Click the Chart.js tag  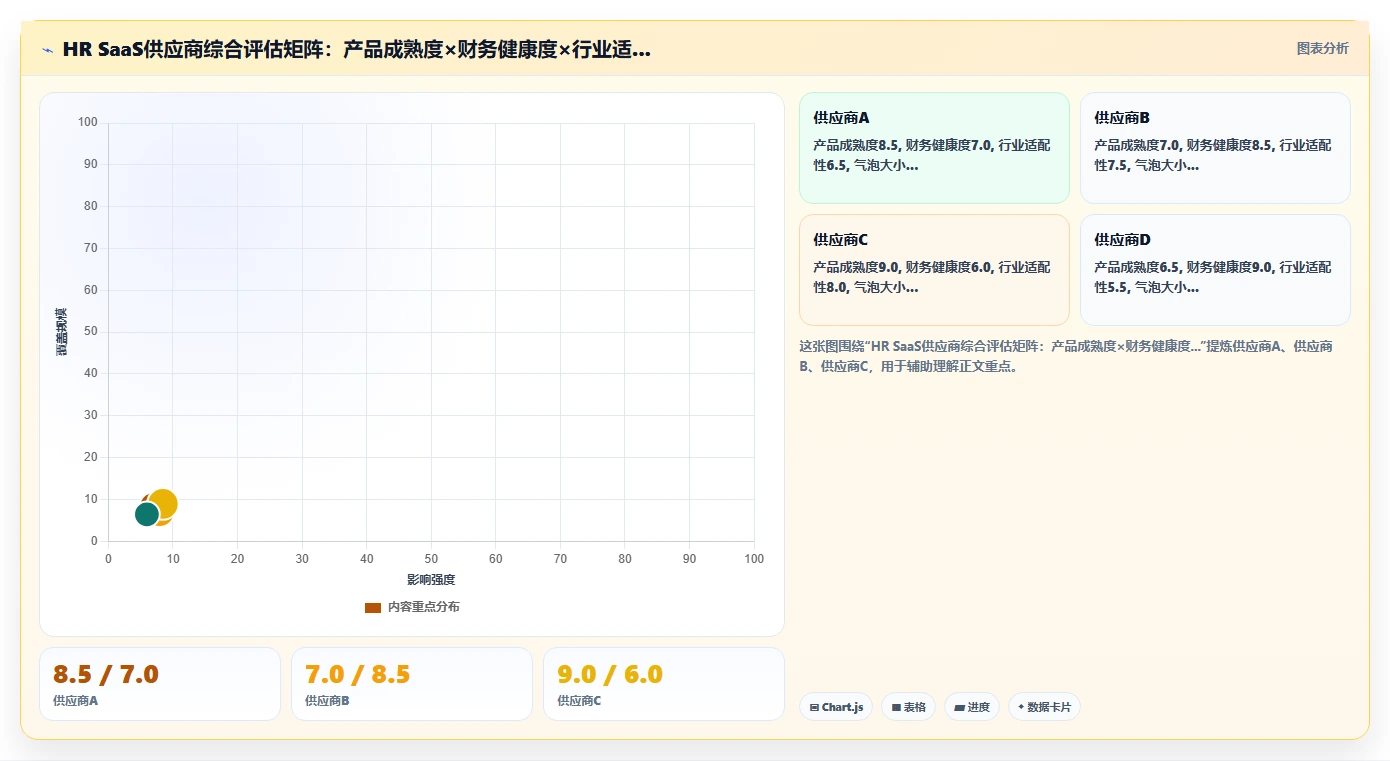836,707
